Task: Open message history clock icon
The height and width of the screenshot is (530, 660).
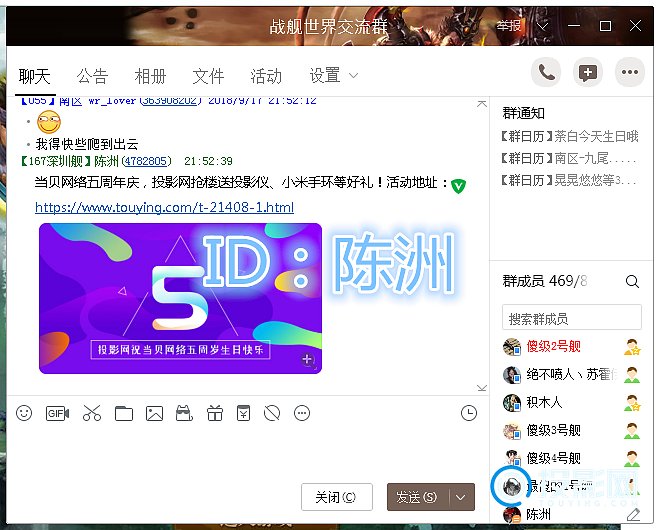Action: pyautogui.click(x=469, y=413)
